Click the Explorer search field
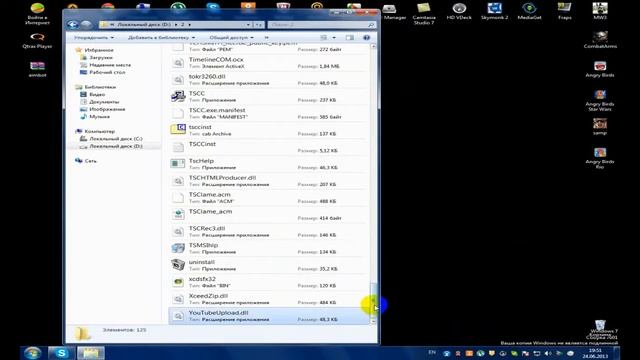 point(322,24)
